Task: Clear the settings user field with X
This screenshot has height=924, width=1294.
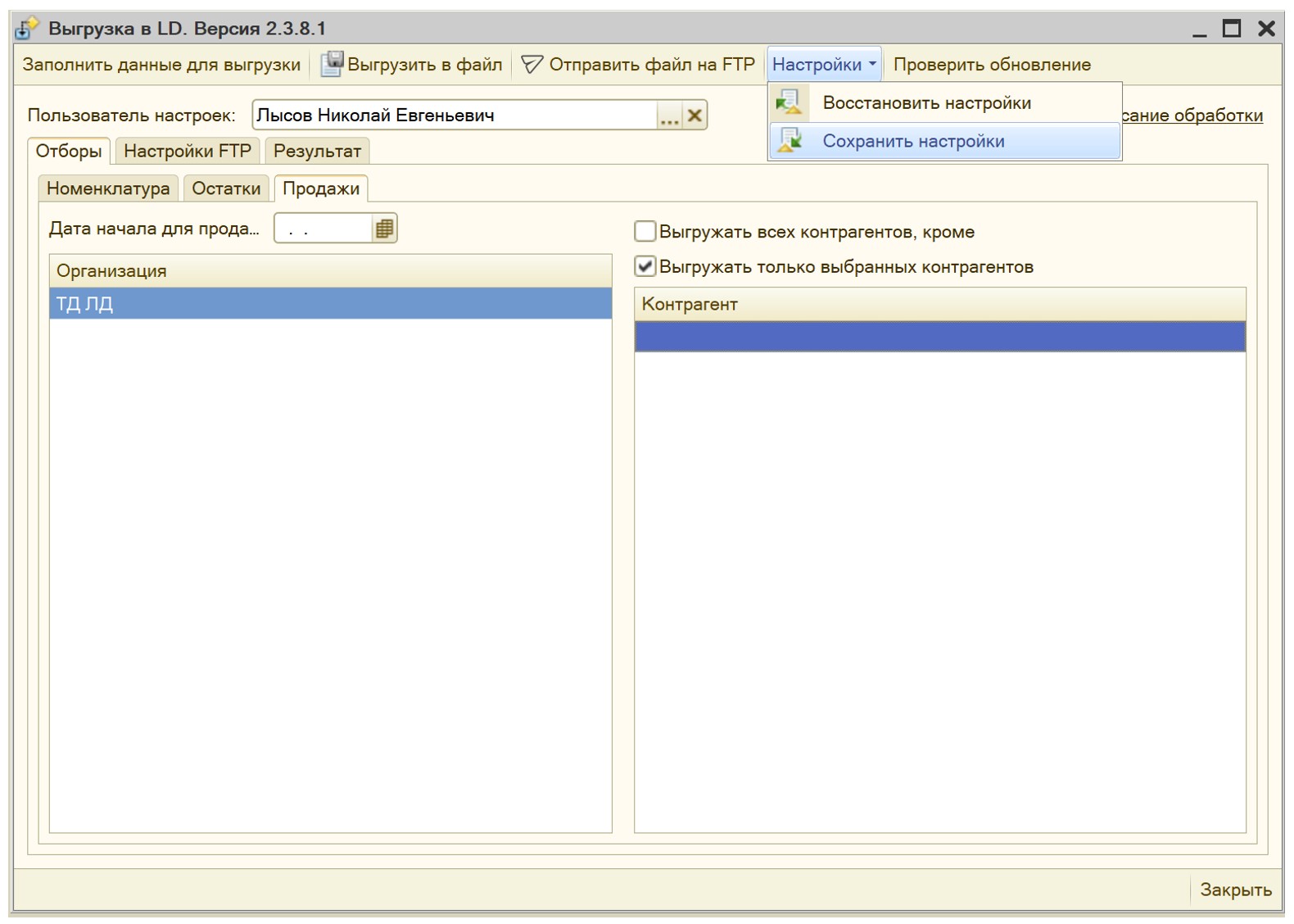Action: (695, 115)
